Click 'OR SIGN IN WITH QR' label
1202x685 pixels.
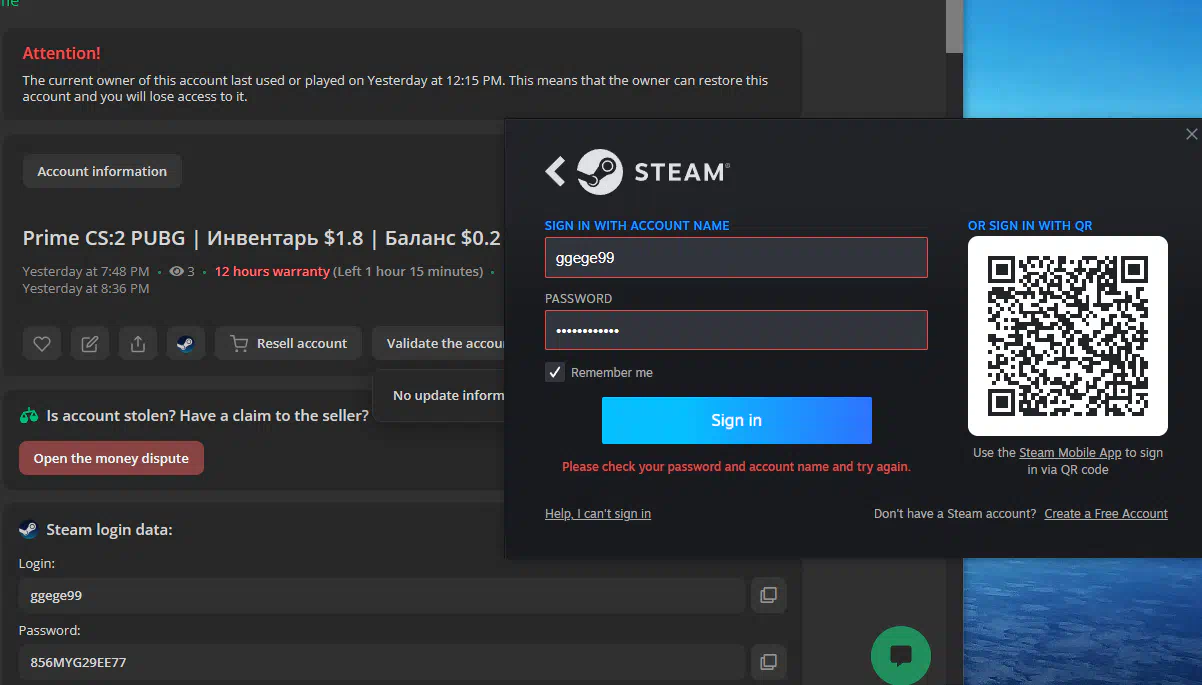(1030, 225)
